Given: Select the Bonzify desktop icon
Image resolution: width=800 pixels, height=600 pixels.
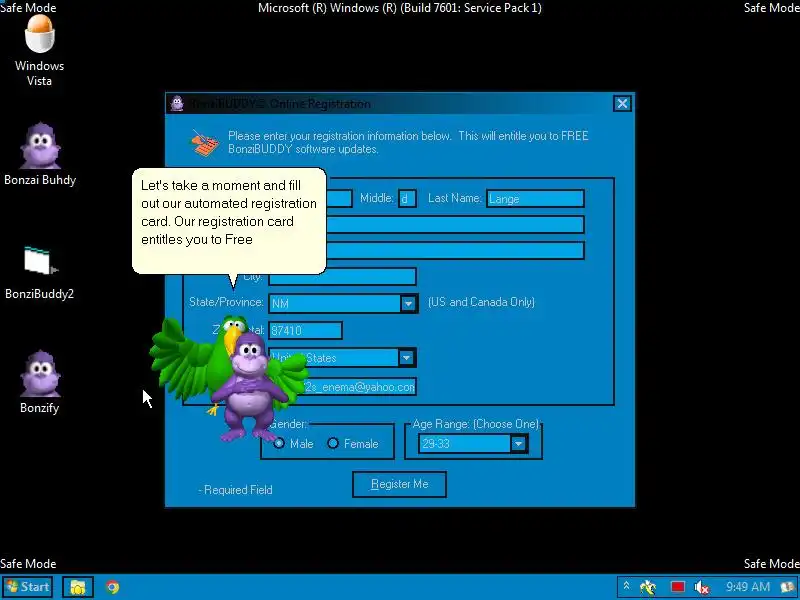Looking at the screenshot, I should (40, 382).
